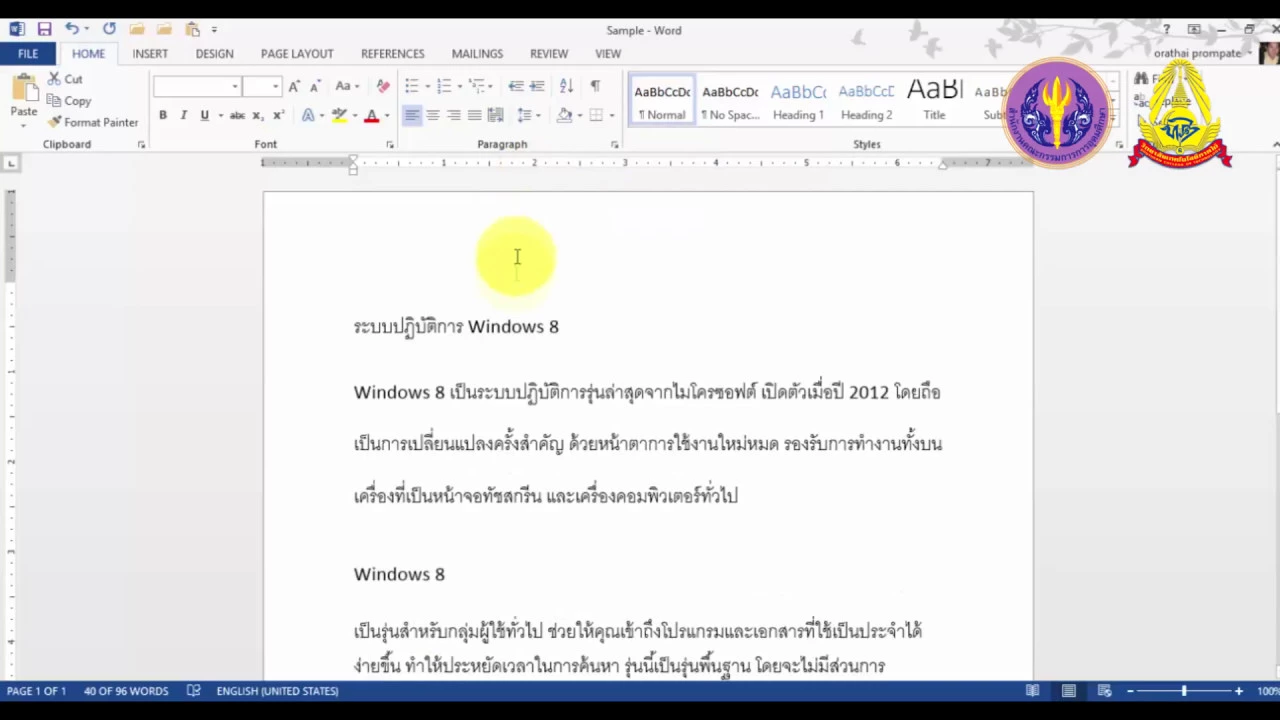Apply the Title style
Viewport: 1280px width, 720px height.
[x=934, y=102]
